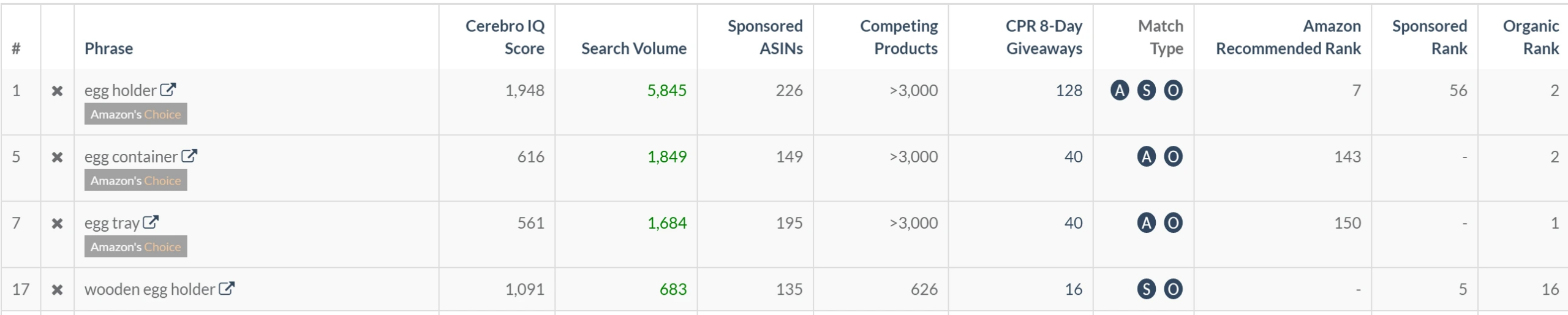Click the S match badge for egg holder
The height and width of the screenshot is (315, 1568).
(x=1146, y=91)
